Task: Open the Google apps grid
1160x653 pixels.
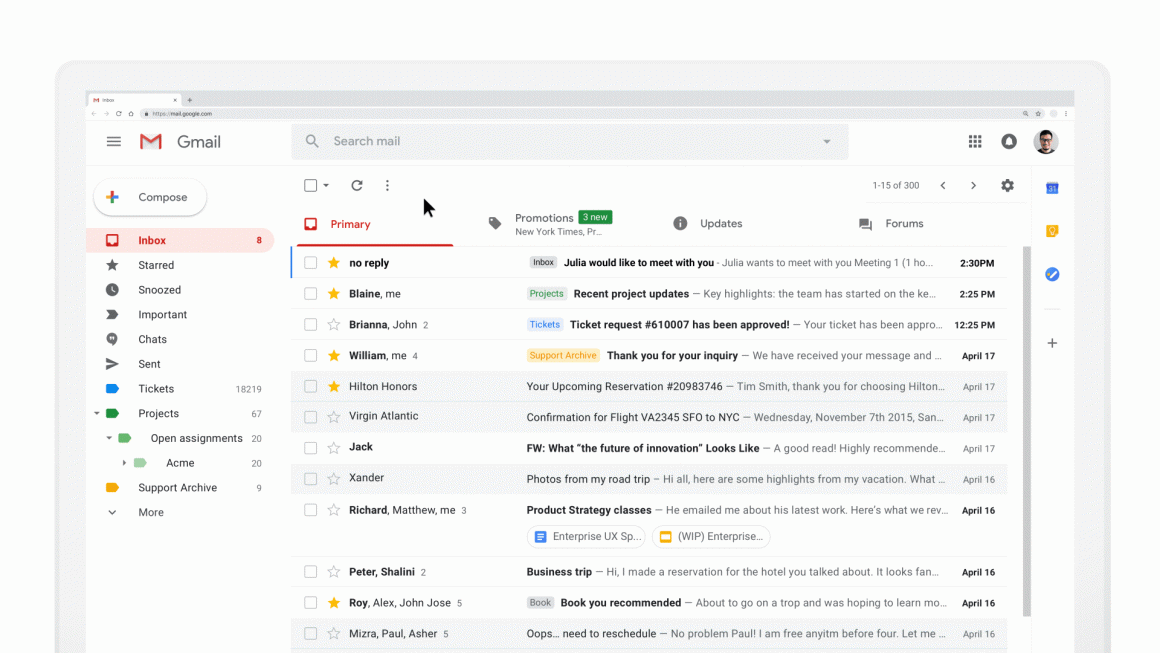Action: click(975, 141)
